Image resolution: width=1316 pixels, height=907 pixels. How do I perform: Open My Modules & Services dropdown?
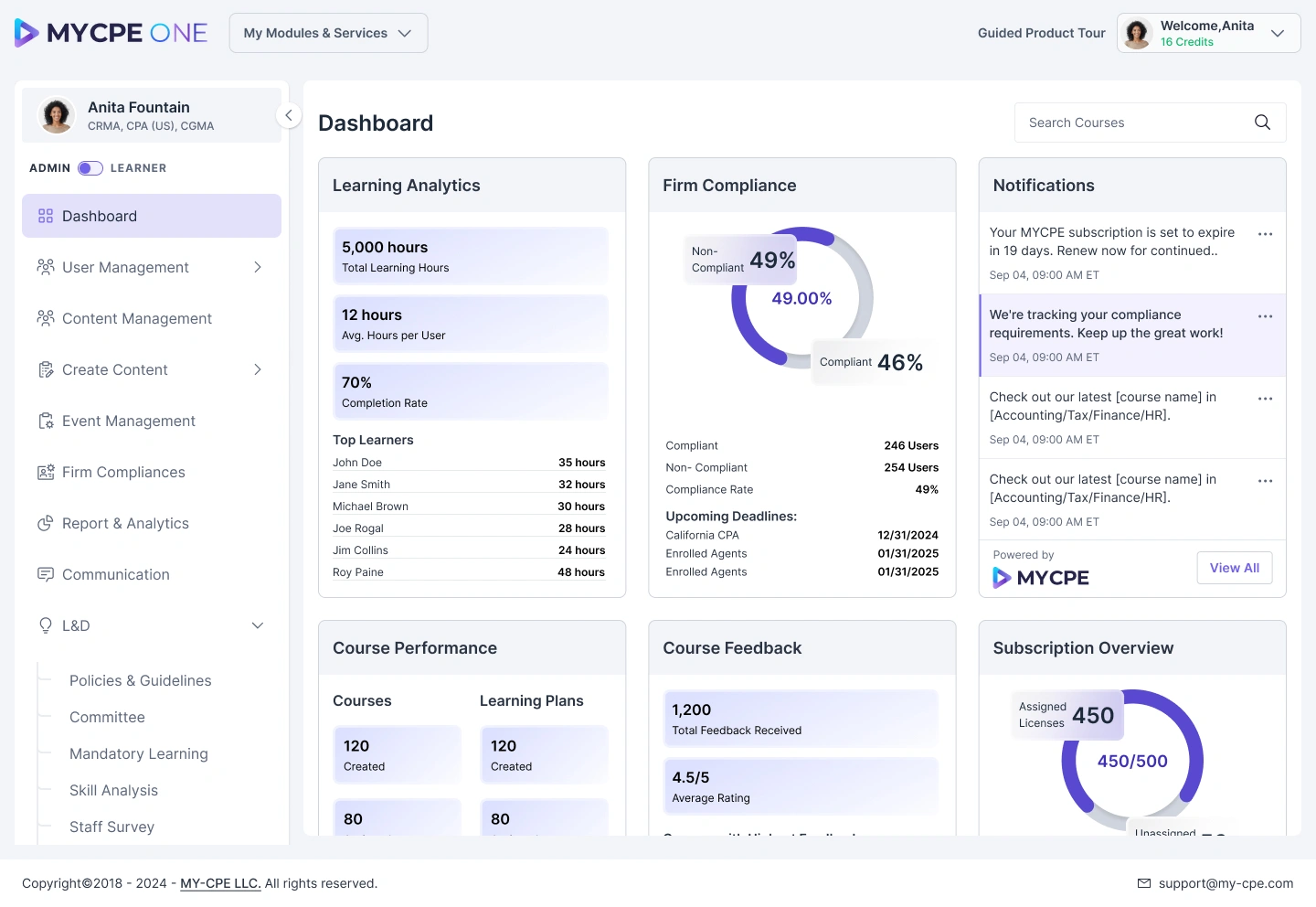(x=328, y=33)
